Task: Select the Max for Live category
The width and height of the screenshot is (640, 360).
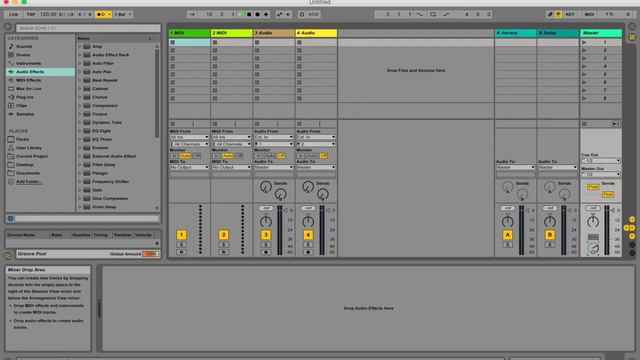Action: tap(29, 89)
